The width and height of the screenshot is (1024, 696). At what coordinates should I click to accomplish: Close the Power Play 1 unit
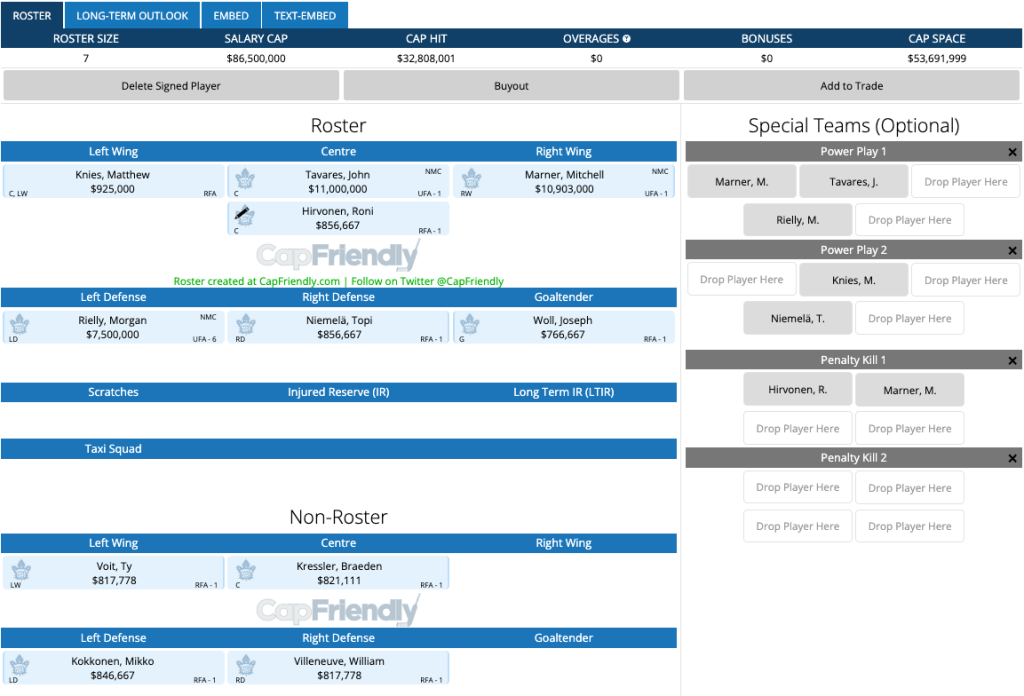coord(1012,152)
